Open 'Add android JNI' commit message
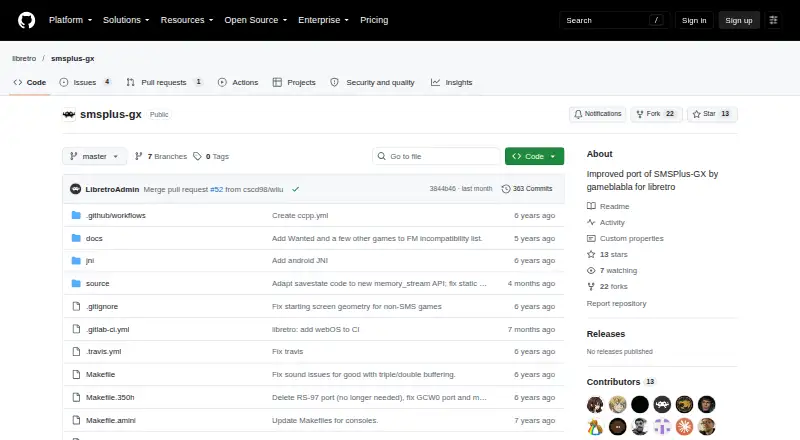The height and width of the screenshot is (440, 800). (x=300, y=260)
